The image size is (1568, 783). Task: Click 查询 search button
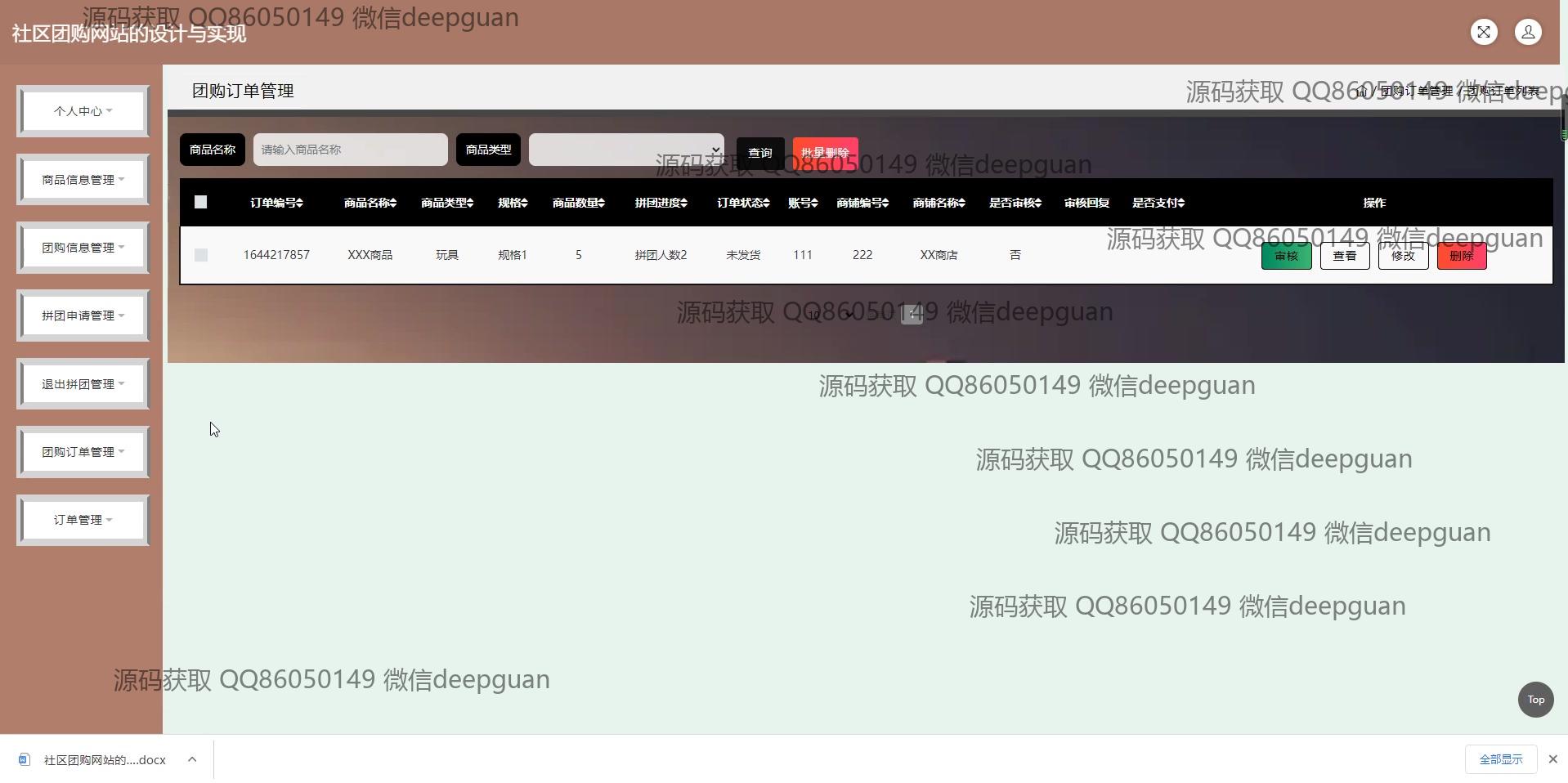(x=760, y=153)
